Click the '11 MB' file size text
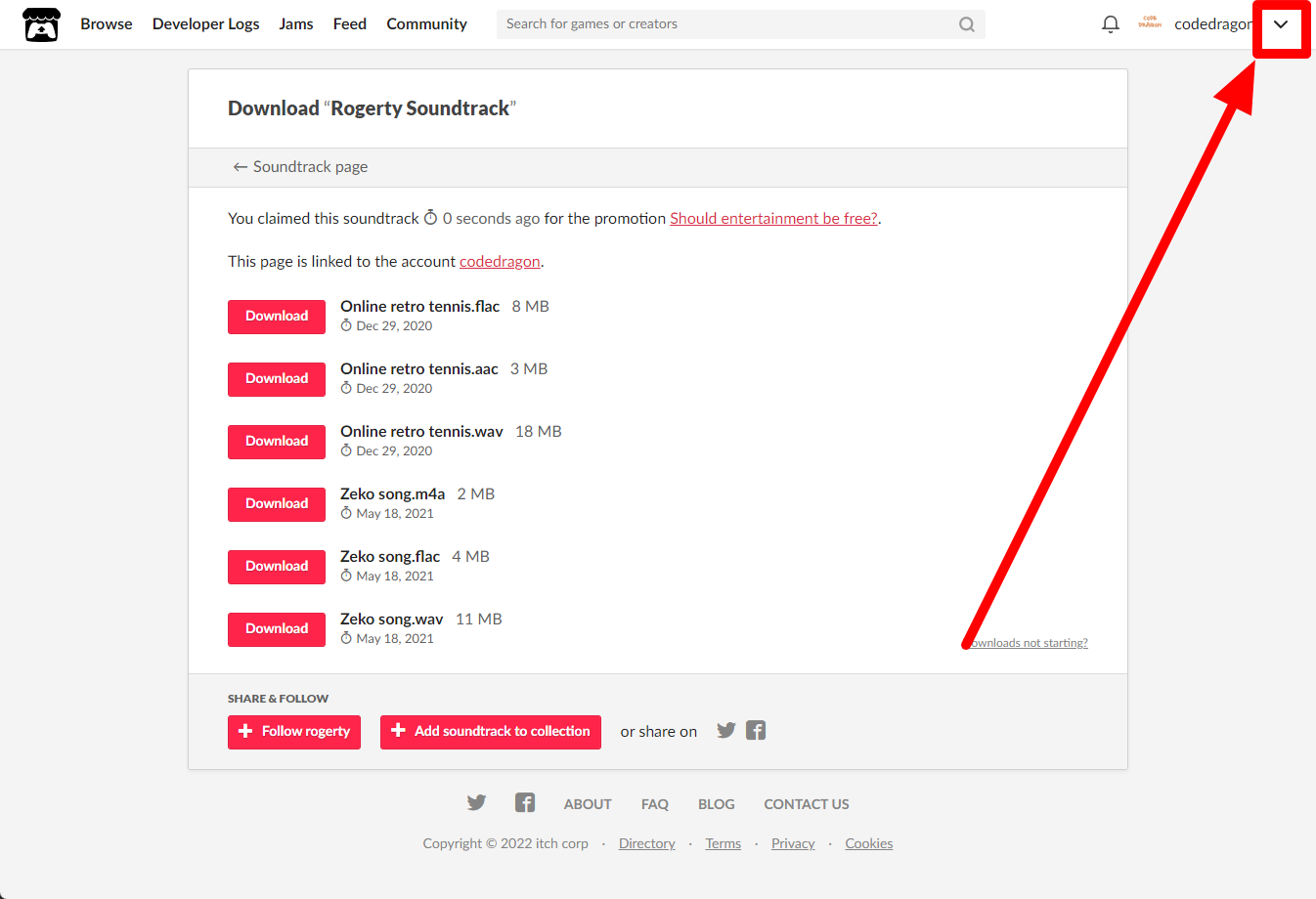This screenshot has width=1316, height=899. coord(479,620)
